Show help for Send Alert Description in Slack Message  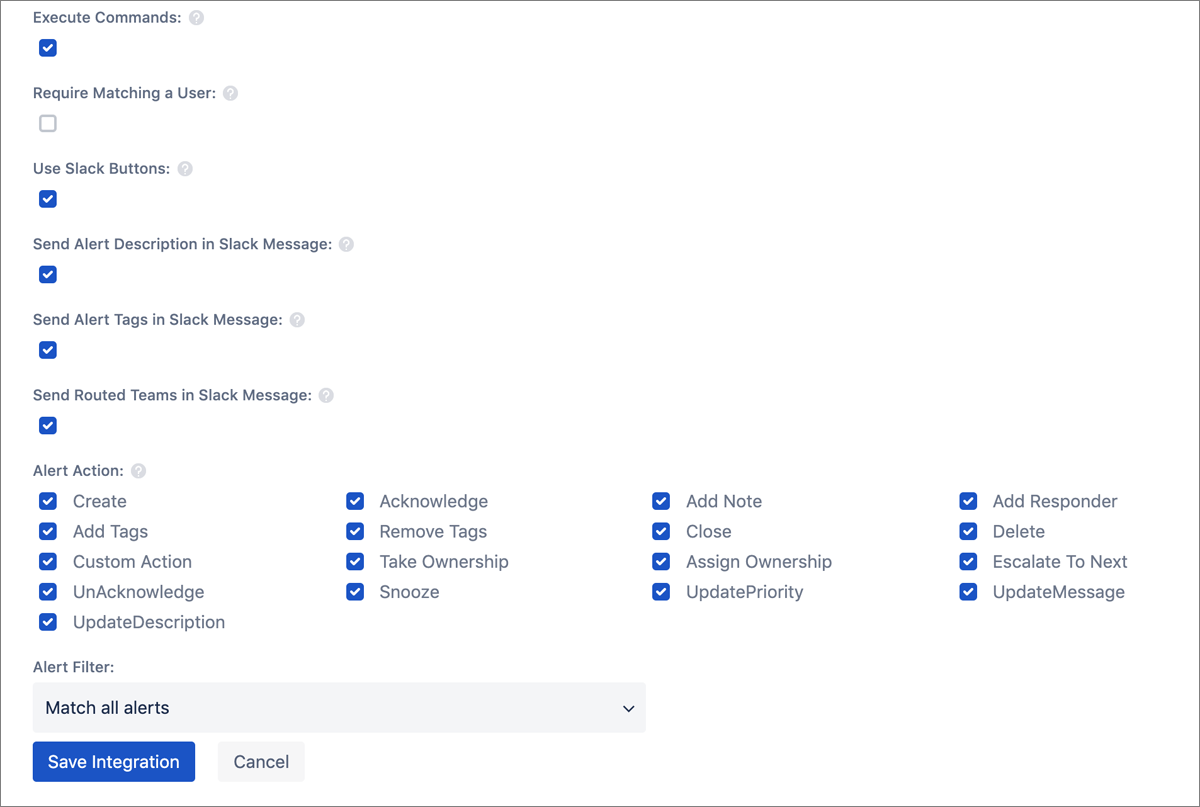pos(346,244)
